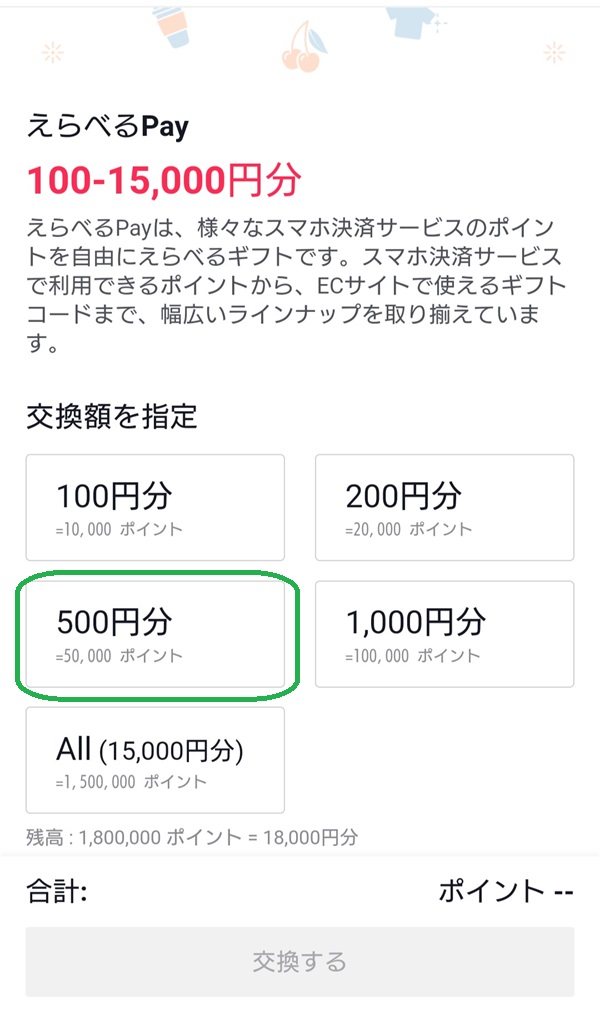
Task: Click the えらべるPay description paragraph
Action: click(x=296, y=285)
